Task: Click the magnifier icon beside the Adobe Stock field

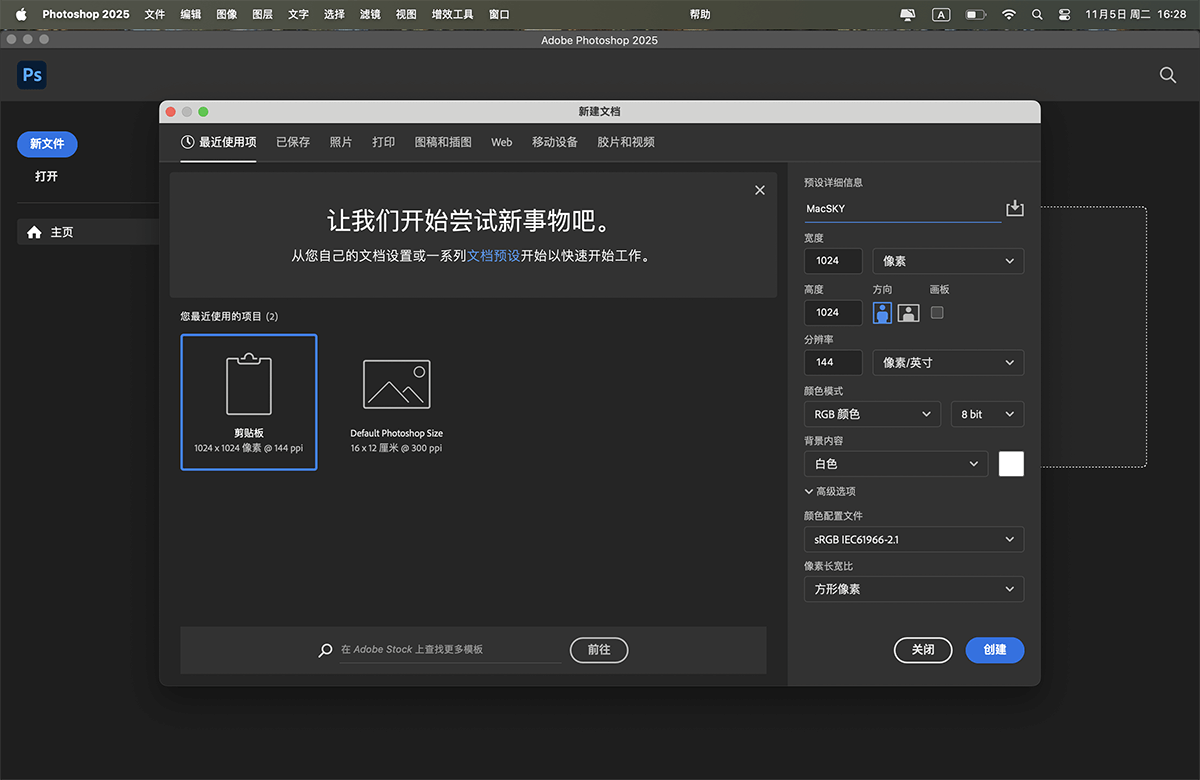Action: point(325,650)
